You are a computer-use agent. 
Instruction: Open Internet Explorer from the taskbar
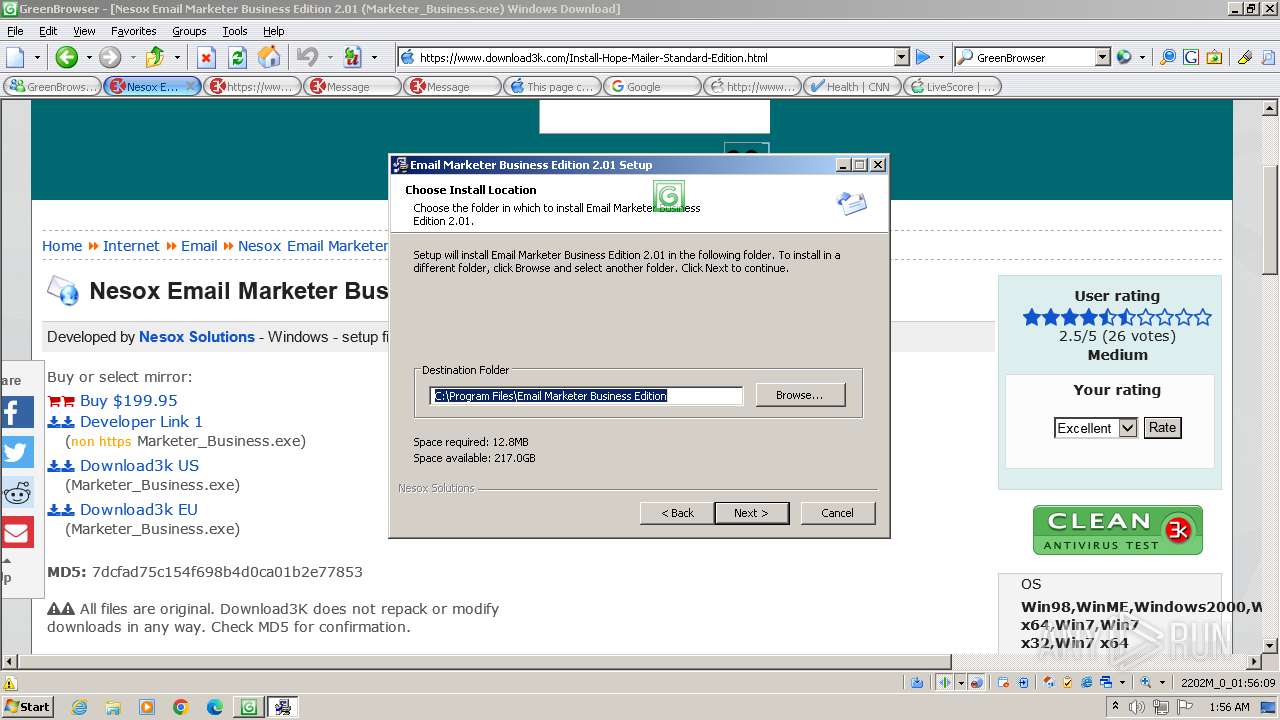coord(79,707)
